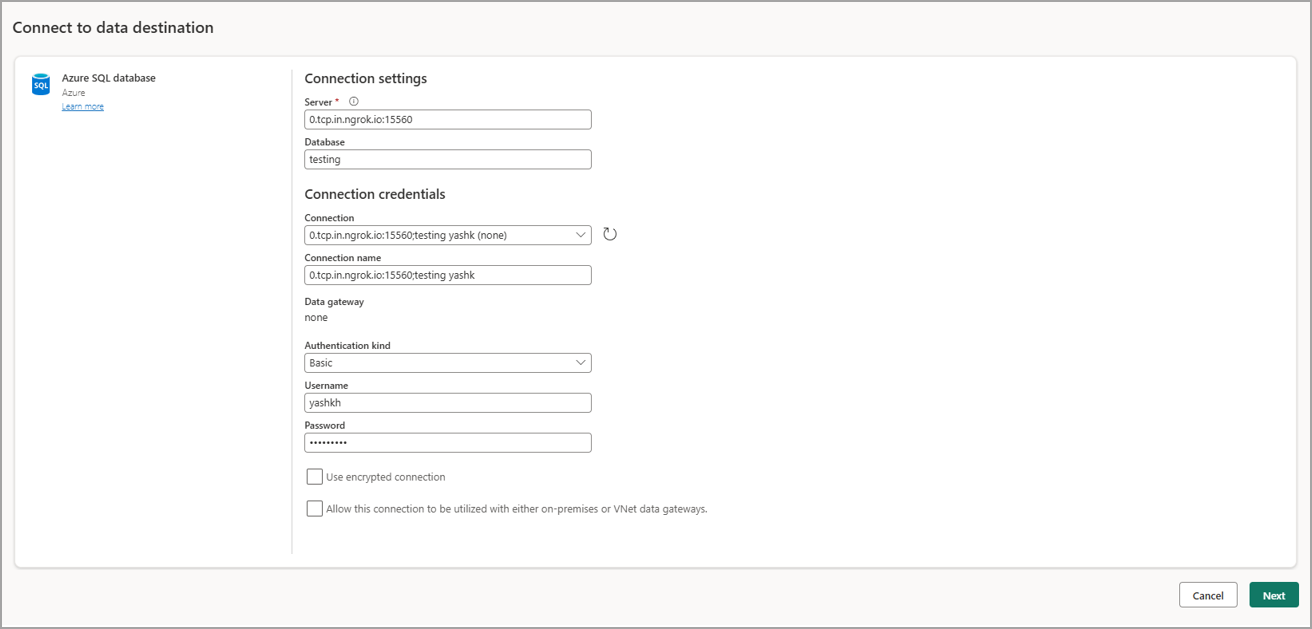Click the Next button
This screenshot has height=629, width=1312.
pos(1273,594)
